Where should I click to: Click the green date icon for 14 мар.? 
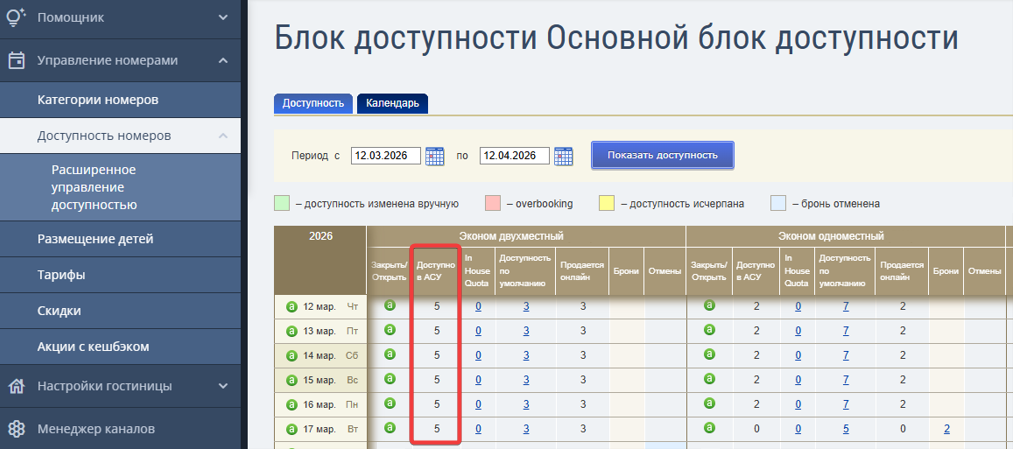point(291,356)
